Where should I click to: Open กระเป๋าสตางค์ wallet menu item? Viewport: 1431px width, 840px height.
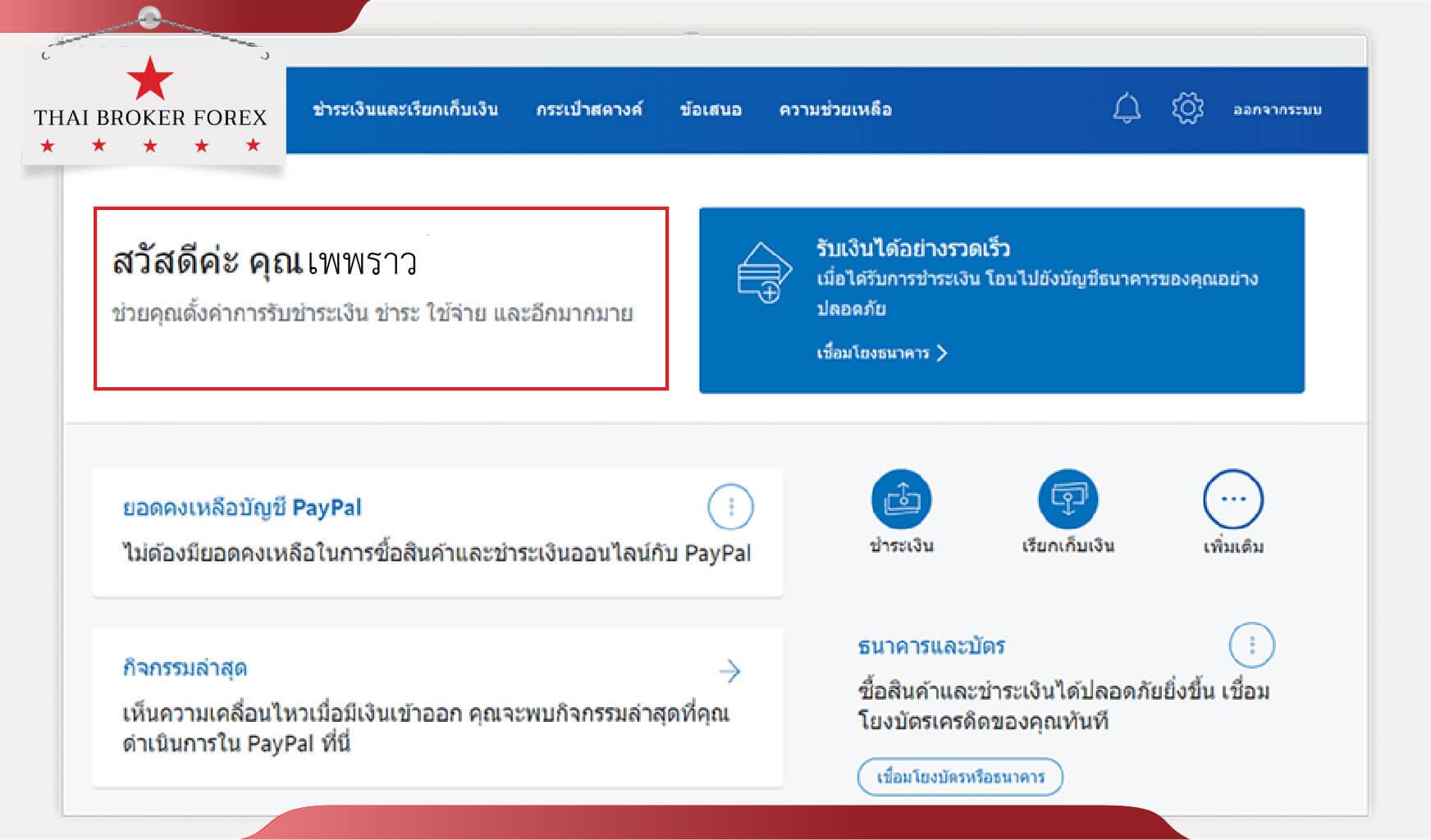pos(589,109)
